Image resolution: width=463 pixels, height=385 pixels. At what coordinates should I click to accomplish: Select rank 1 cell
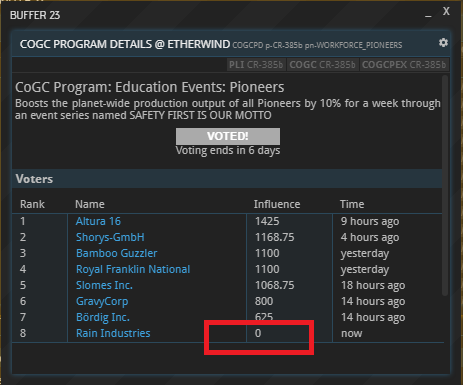[23, 221]
